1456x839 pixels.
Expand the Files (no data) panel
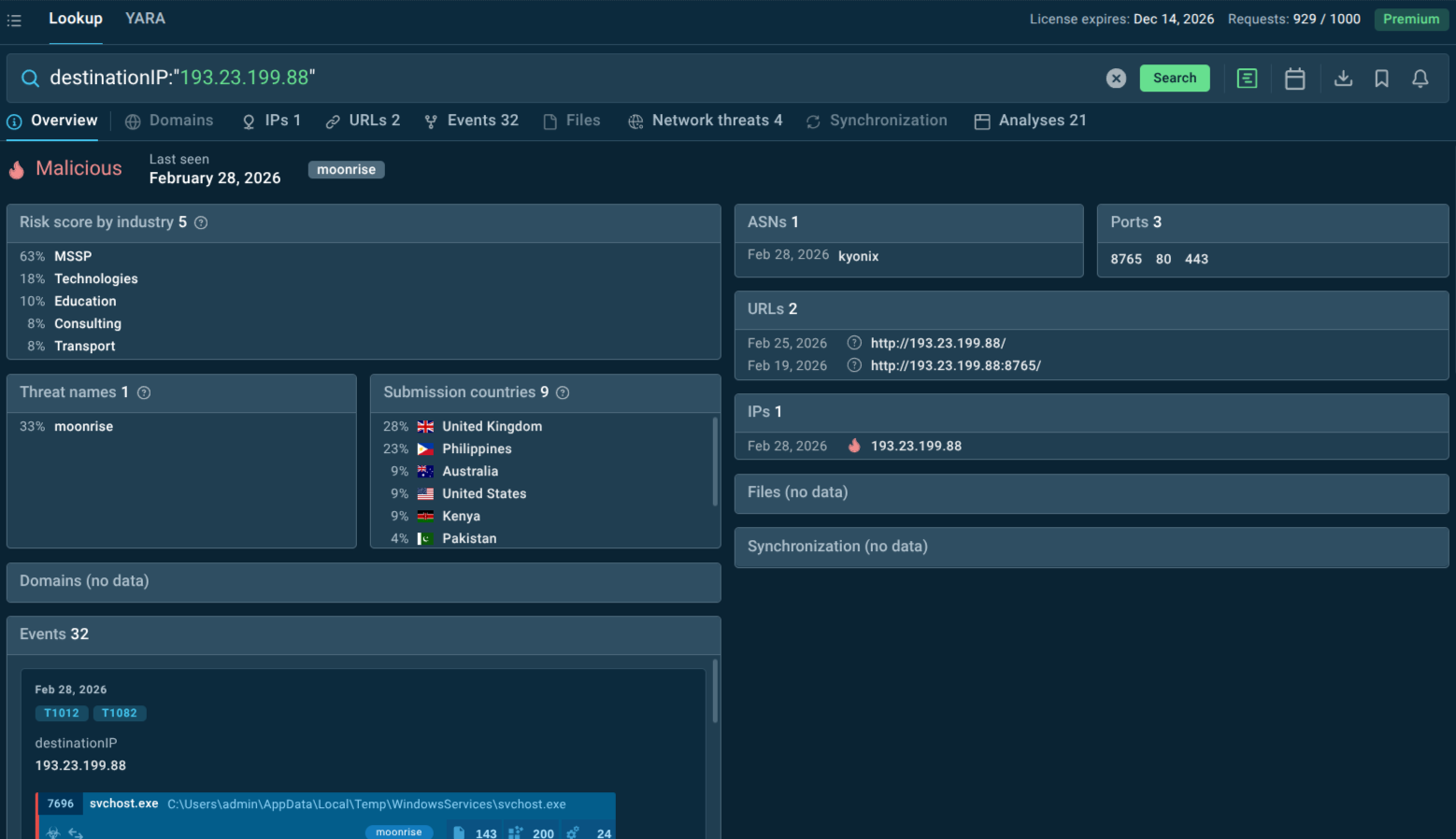tap(1091, 492)
